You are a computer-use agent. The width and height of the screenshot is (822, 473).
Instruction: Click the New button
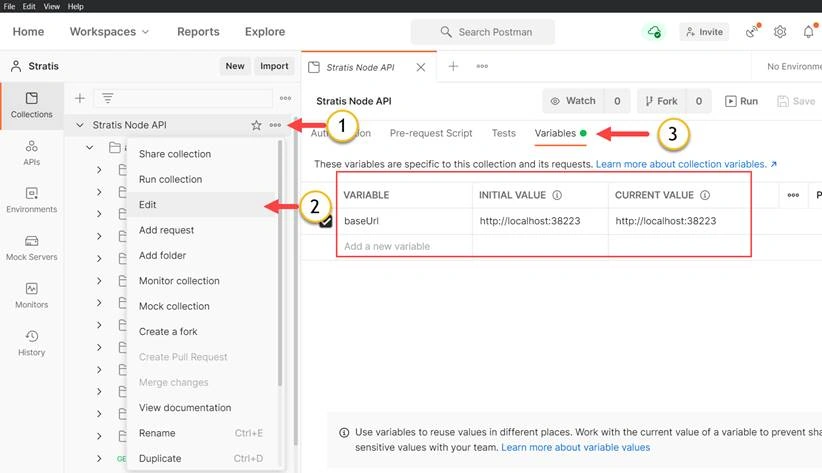pyautogui.click(x=235, y=66)
